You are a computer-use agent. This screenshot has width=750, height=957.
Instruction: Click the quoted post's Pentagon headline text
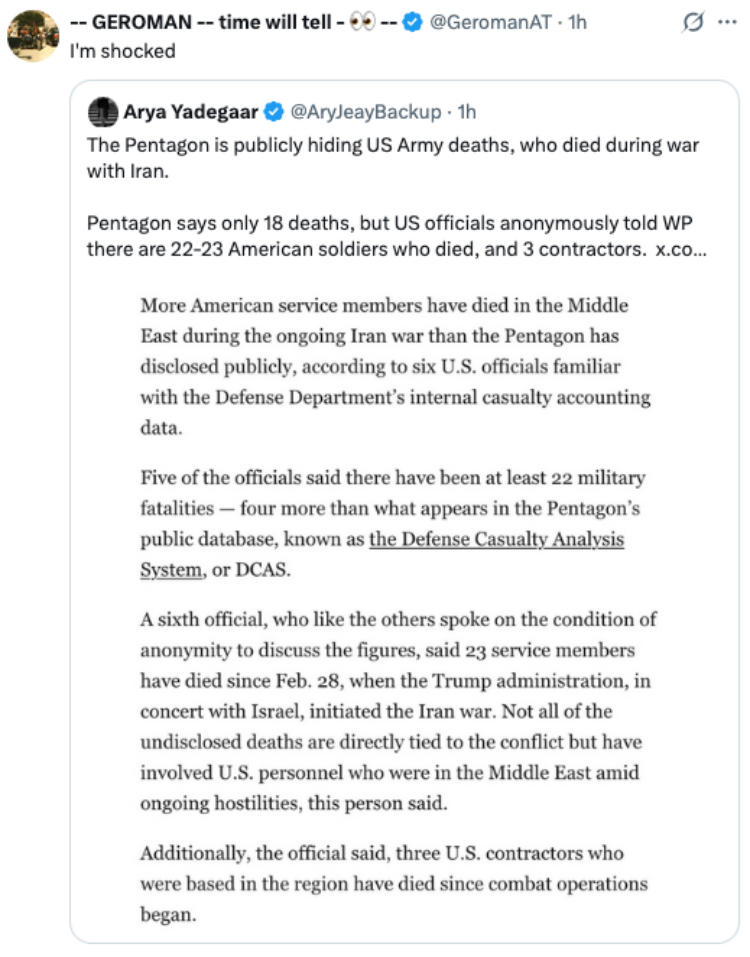click(392, 158)
